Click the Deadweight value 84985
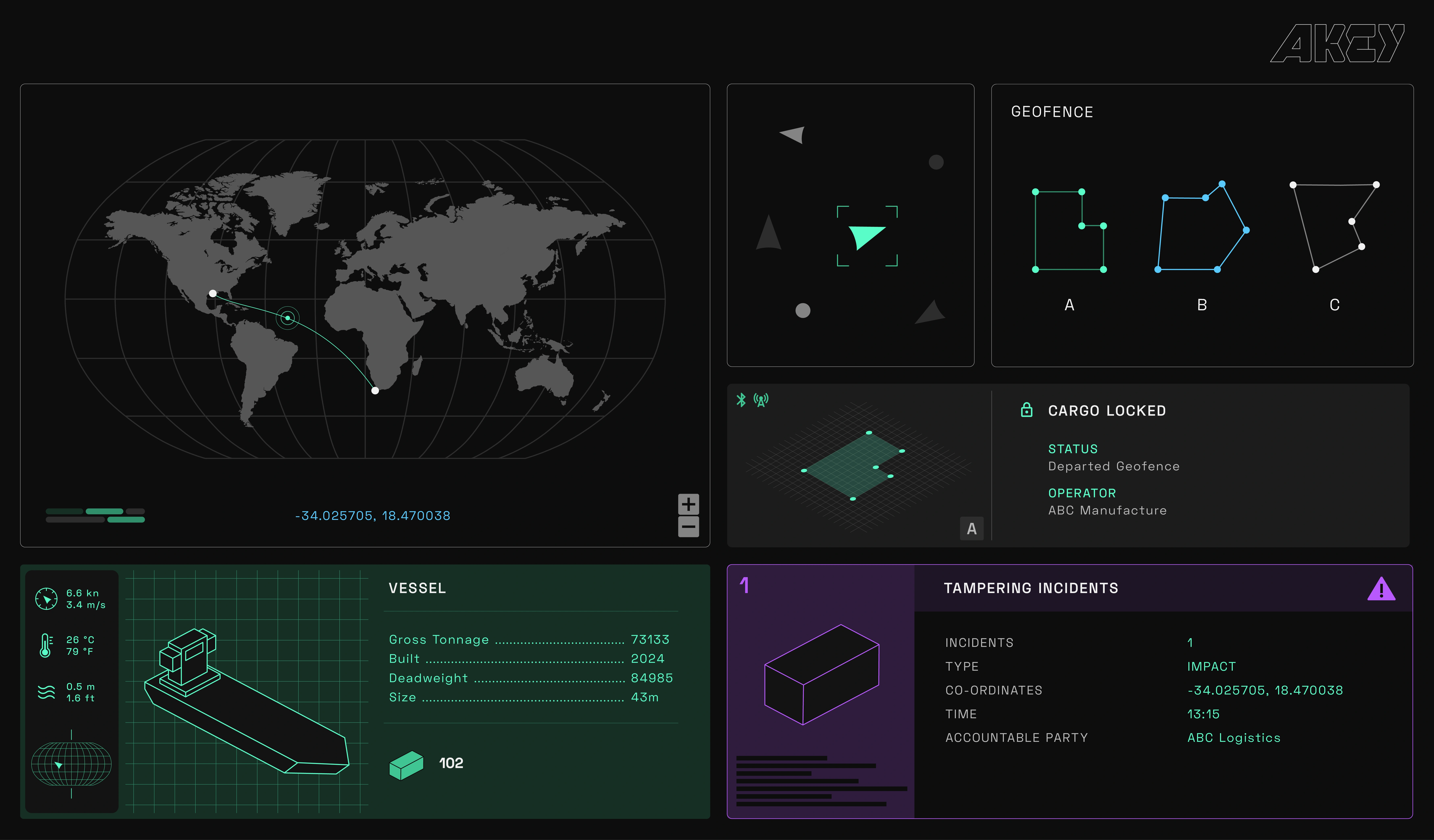 pyautogui.click(x=652, y=678)
